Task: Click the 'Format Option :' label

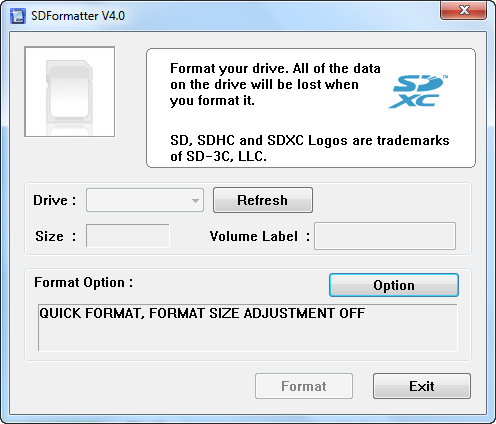Action: [x=83, y=283]
